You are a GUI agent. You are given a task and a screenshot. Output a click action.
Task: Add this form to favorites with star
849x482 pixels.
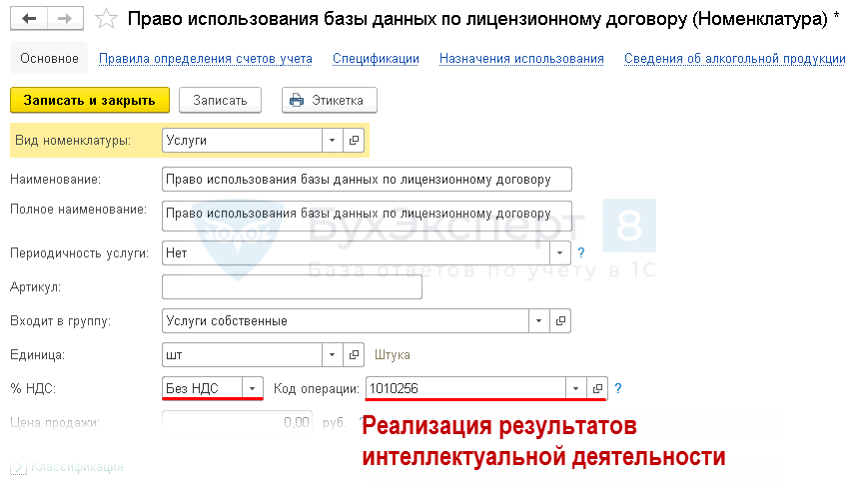pyautogui.click(x=108, y=19)
